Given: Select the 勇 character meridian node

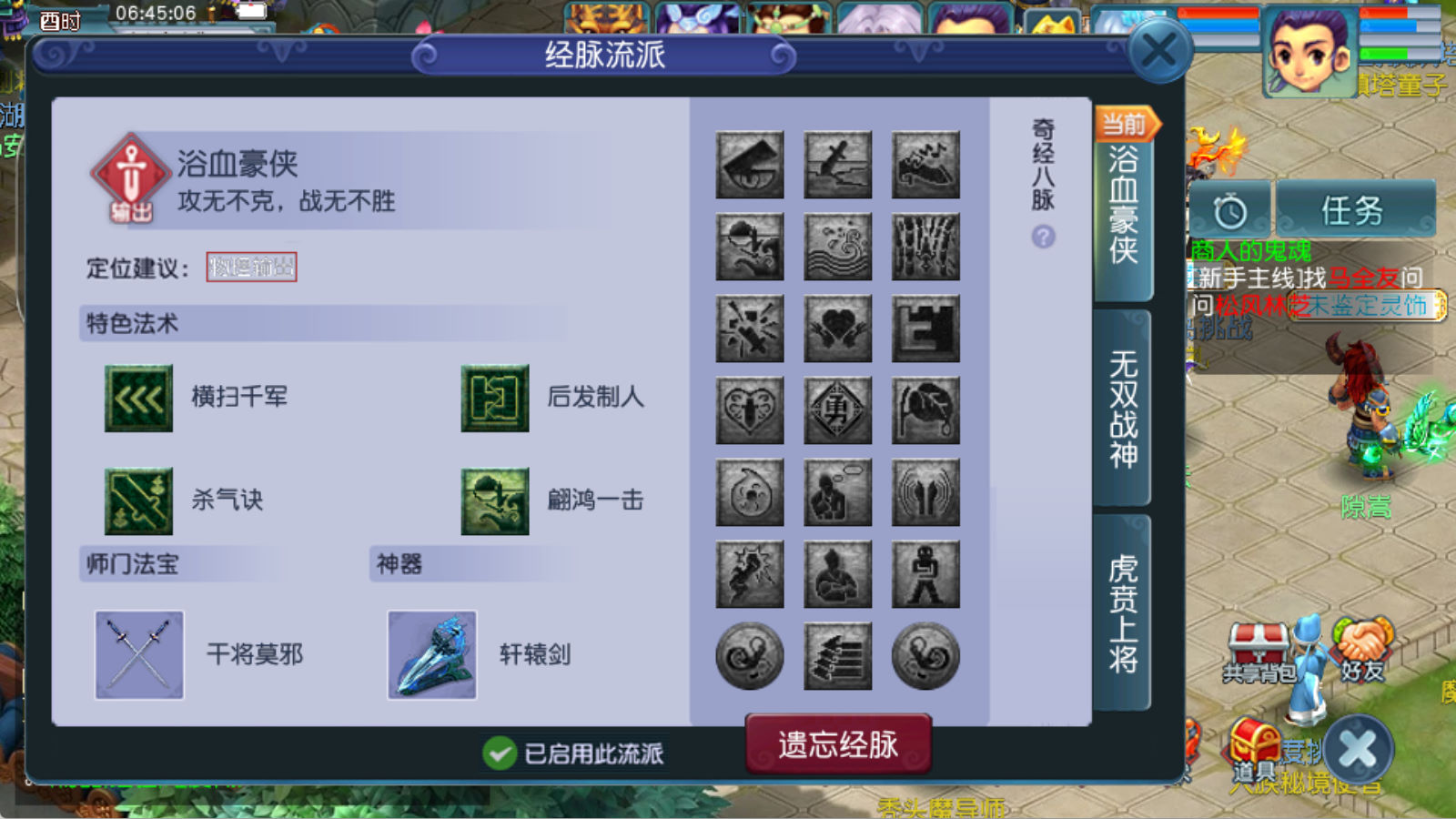Looking at the screenshot, I should click(838, 410).
